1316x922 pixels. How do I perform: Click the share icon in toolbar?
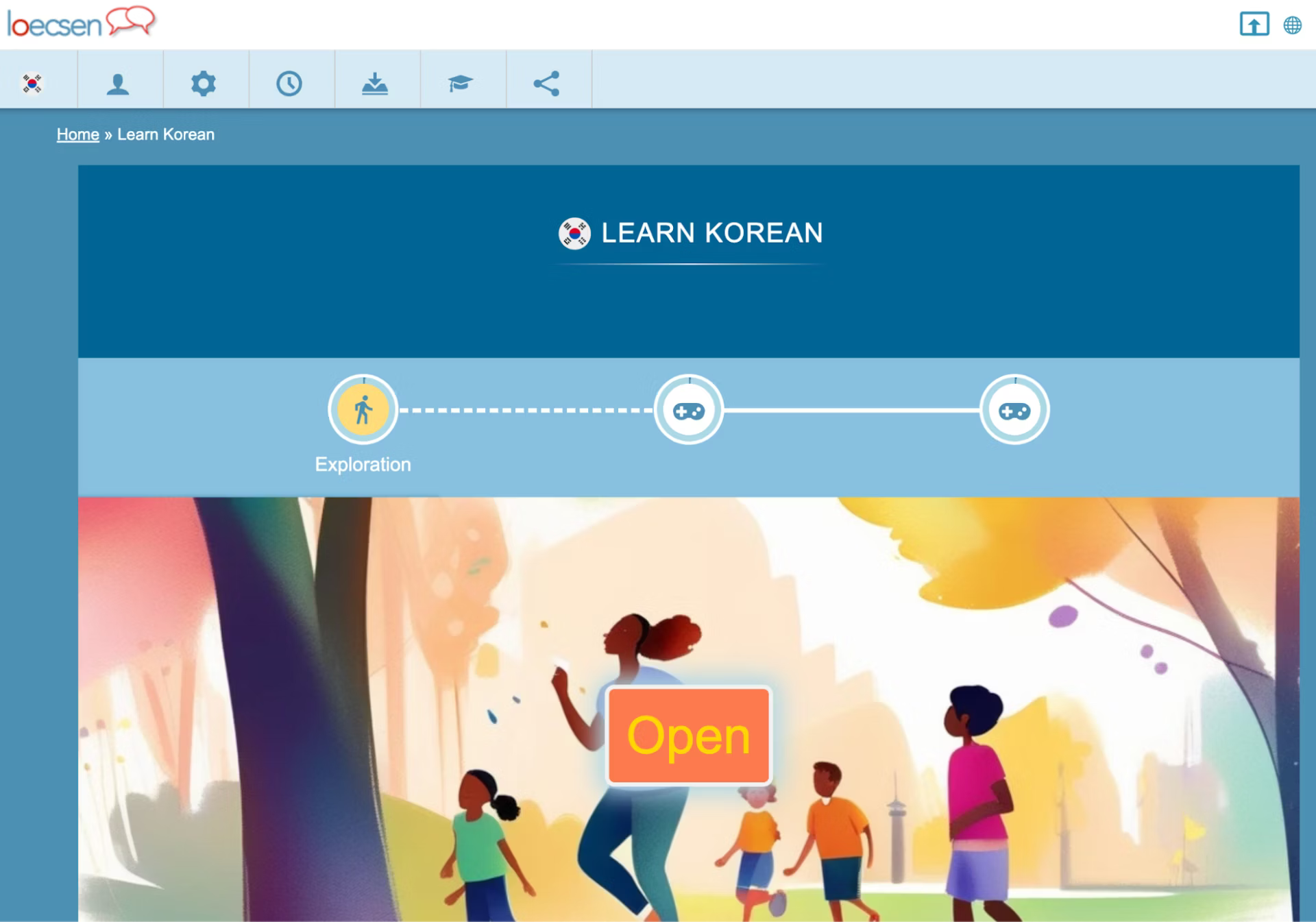[x=546, y=84]
